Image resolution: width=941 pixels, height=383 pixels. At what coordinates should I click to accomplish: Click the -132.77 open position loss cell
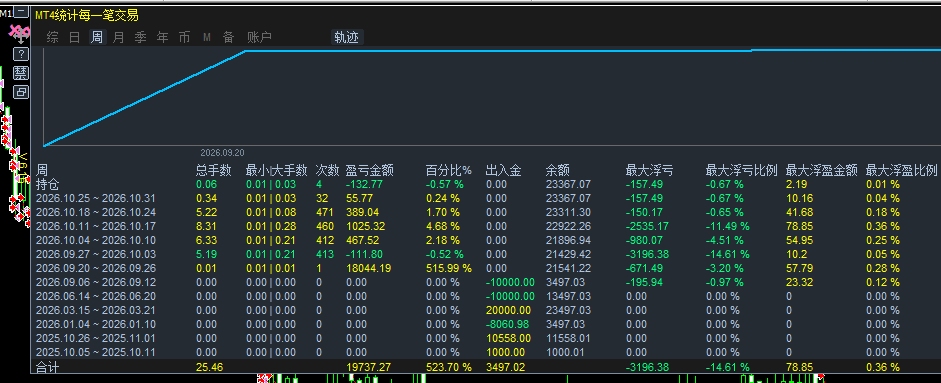[x=365, y=184]
